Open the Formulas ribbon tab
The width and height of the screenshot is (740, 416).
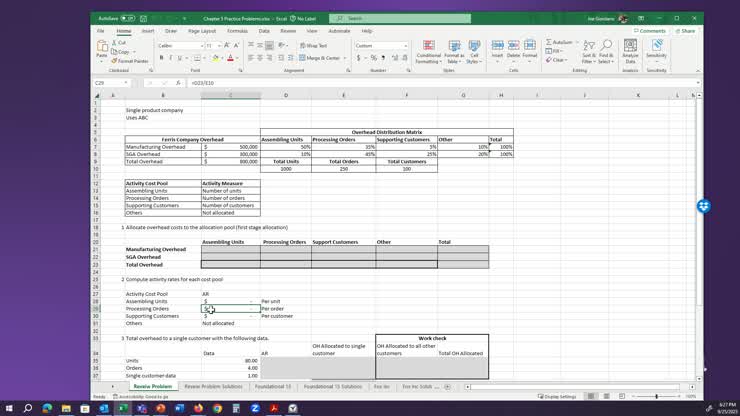[237, 31]
